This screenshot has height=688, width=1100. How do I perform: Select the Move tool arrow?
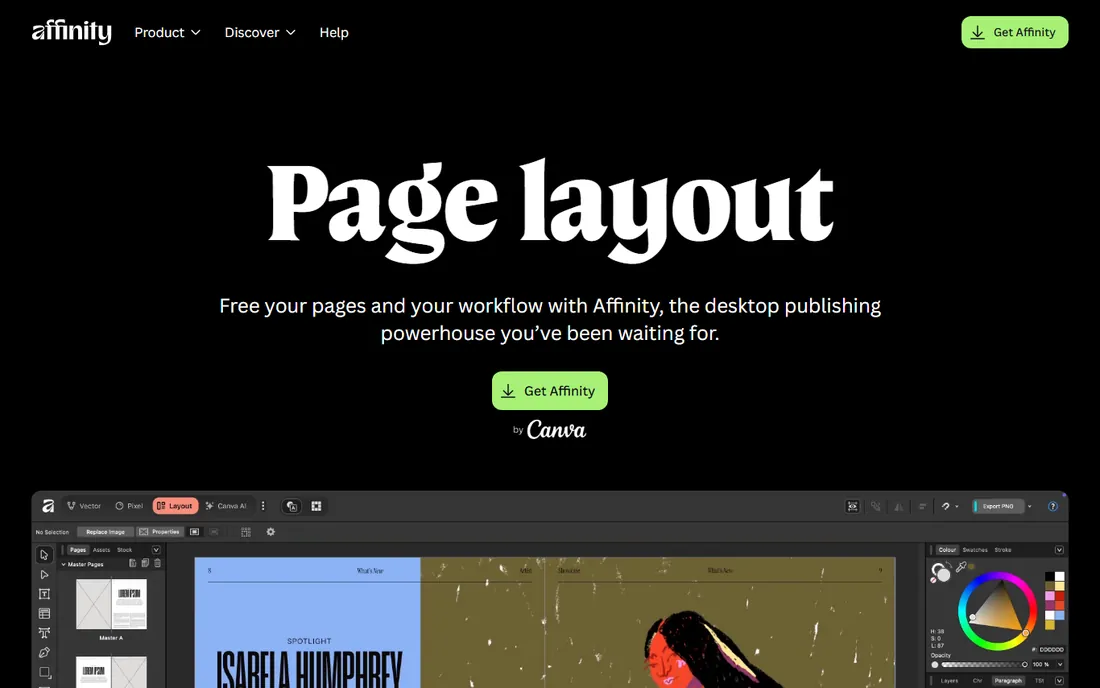coord(44,555)
